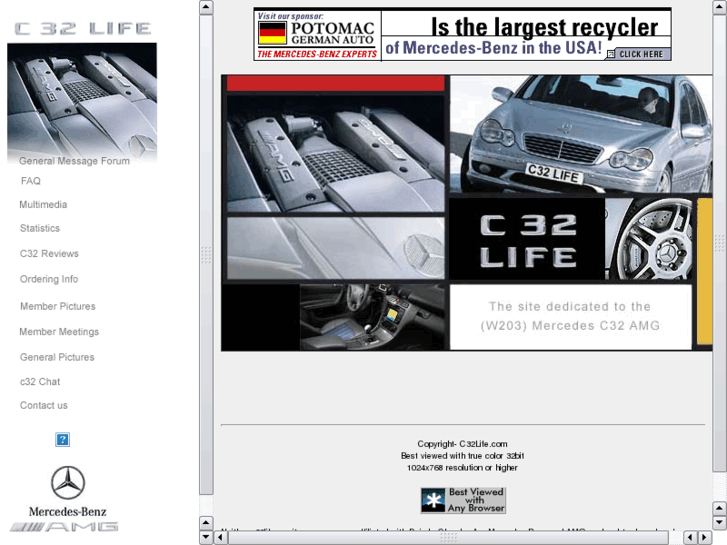Click the AMG wheel photo
Screen dimensions: 727x545
649,239
